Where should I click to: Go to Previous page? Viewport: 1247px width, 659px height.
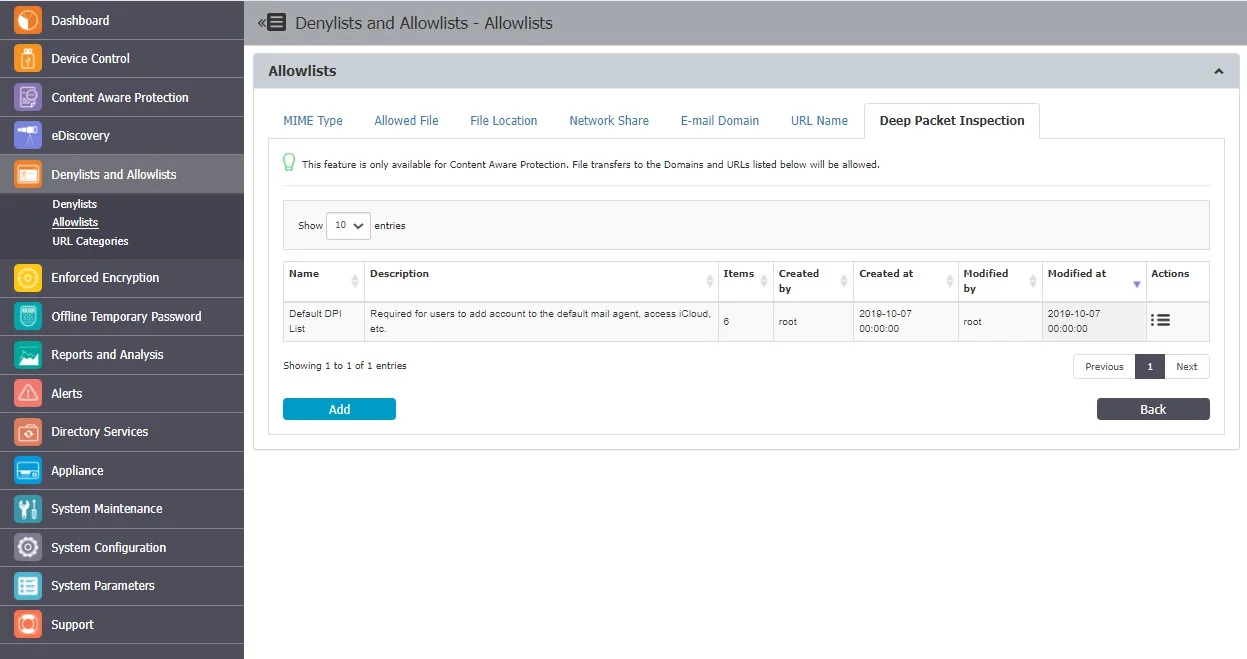click(x=1104, y=366)
